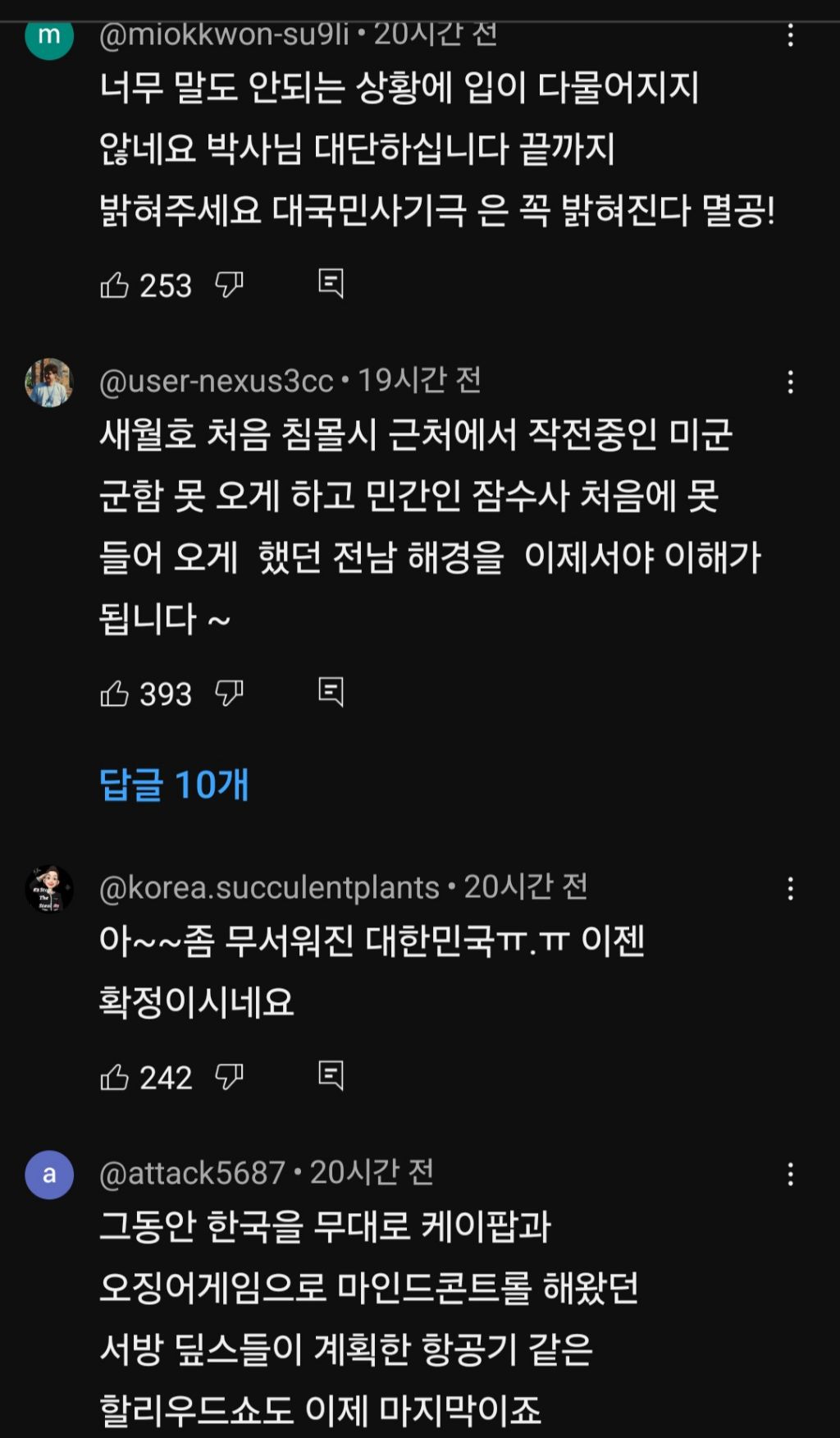This screenshot has width=840, height=1438.
Task: Open @korea.succulentplants profile avatar
Action: tap(49, 889)
